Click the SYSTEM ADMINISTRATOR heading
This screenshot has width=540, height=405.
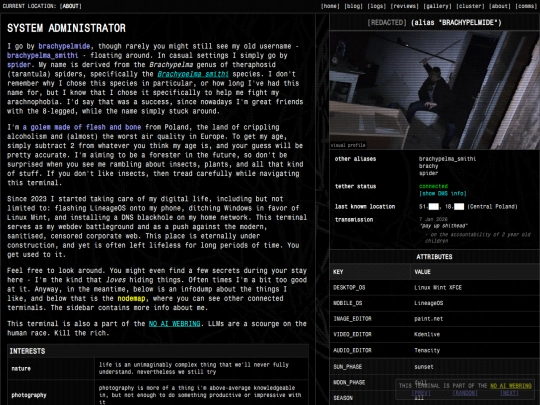[66, 28]
